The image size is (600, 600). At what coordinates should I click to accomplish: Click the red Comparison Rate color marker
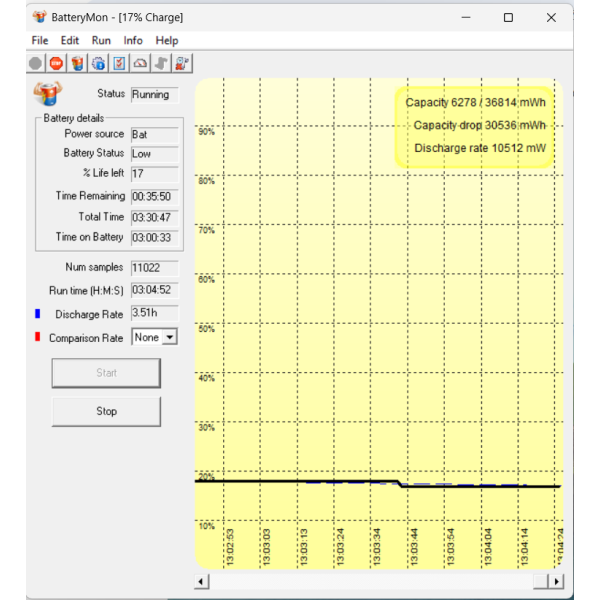(38, 337)
